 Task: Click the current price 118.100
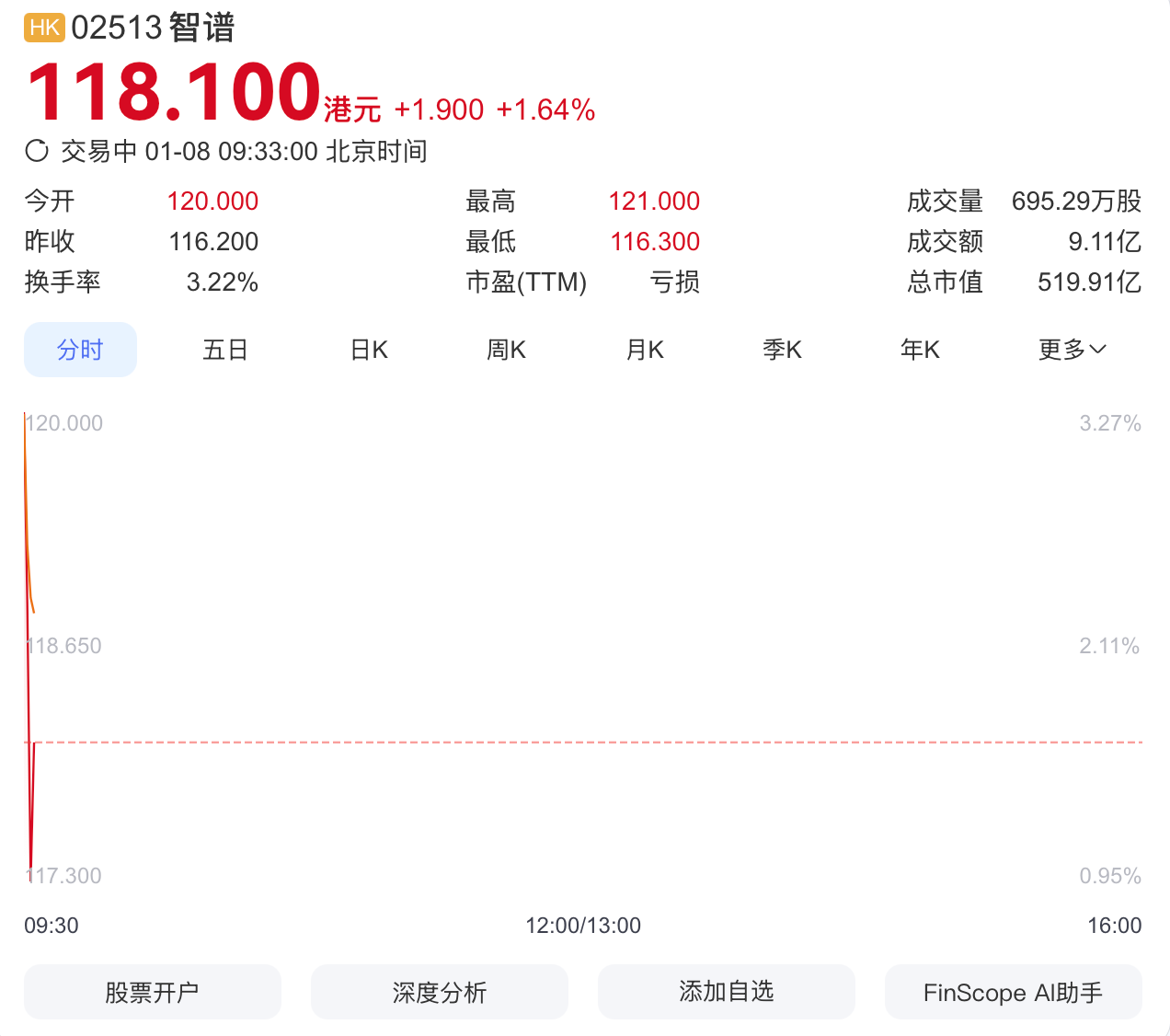[174, 92]
